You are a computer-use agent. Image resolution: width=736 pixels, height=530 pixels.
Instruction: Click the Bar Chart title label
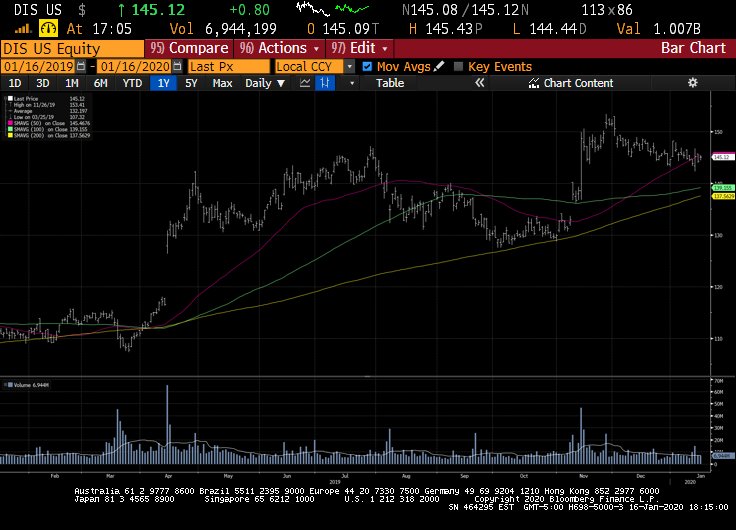[693, 48]
